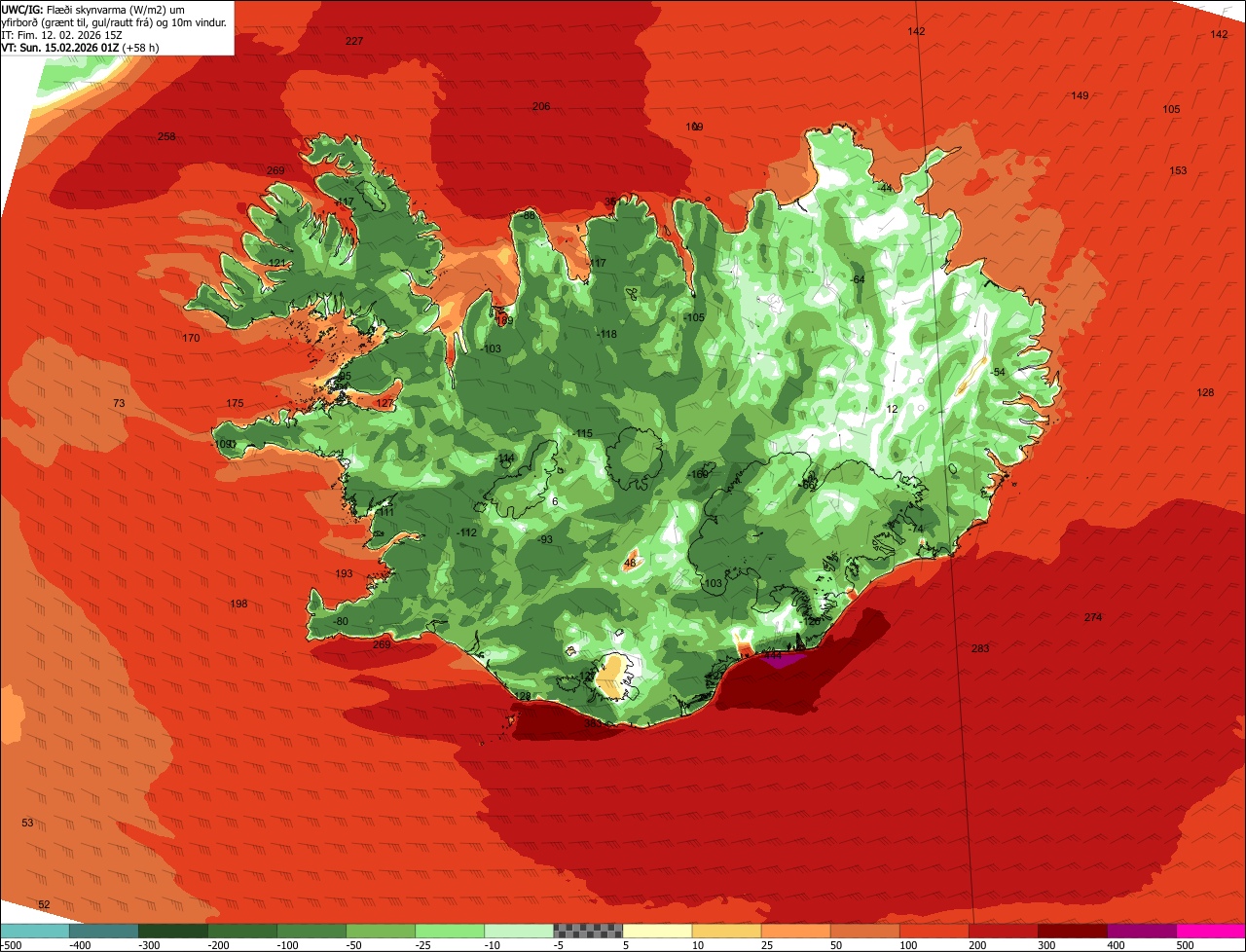Click the '500' legend scale label
This screenshot has height=952, width=1246.
[x=1185, y=944]
